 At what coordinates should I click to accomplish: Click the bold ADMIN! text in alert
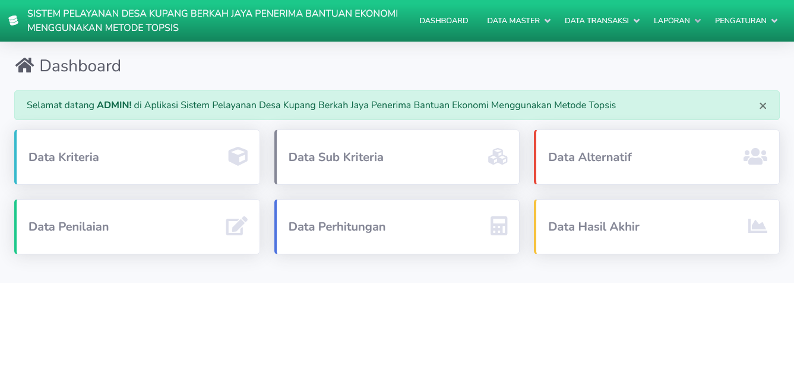pos(114,105)
